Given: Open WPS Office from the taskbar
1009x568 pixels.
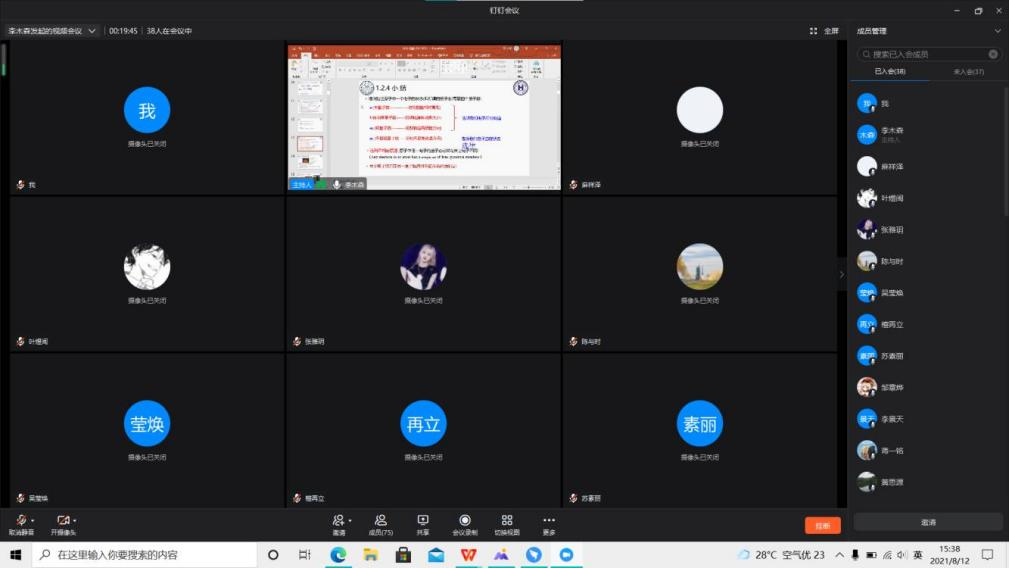Looking at the screenshot, I should pyautogui.click(x=468, y=554).
